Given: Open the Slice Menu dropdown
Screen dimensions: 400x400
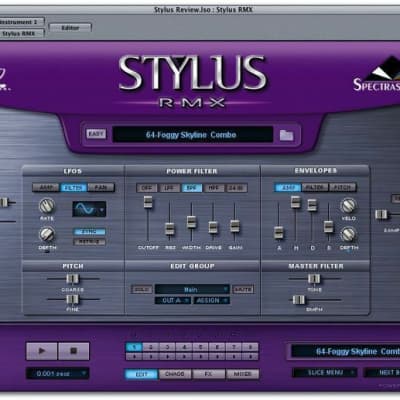Looking at the screenshot, I should 324,372.
